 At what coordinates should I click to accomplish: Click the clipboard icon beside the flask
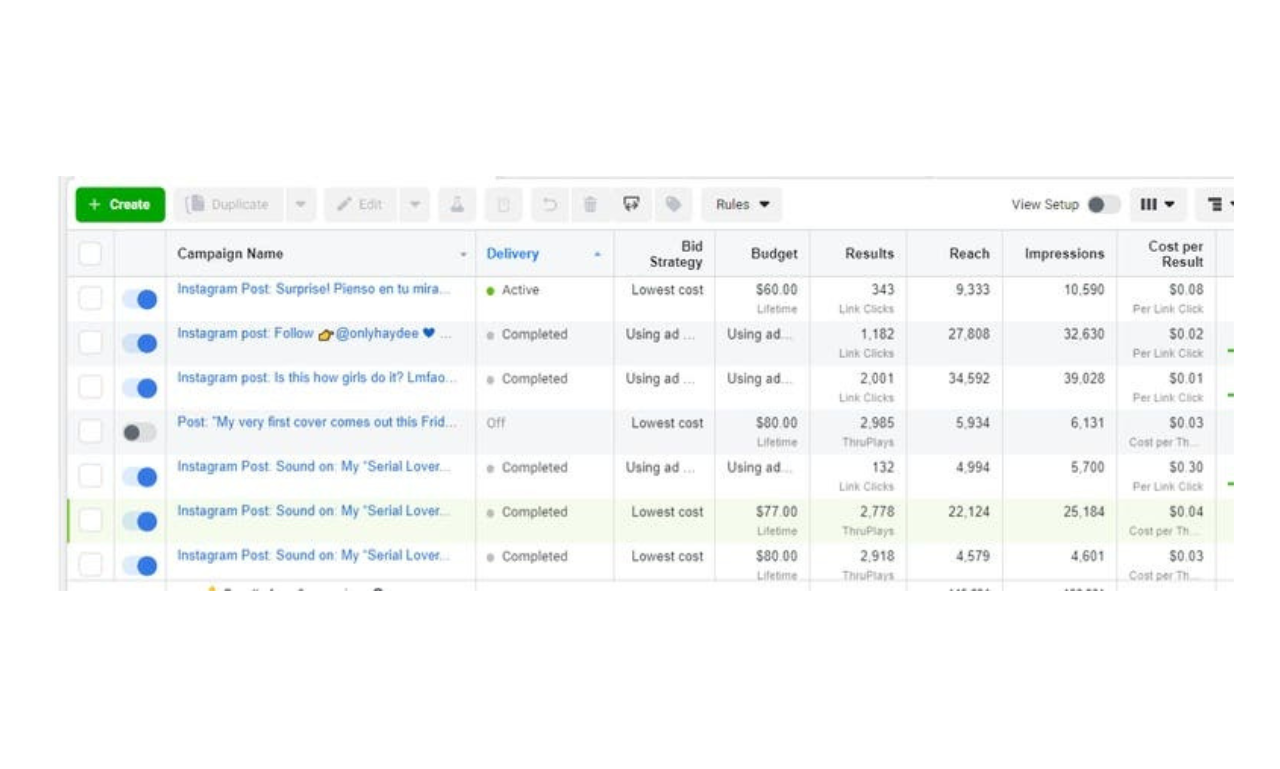coord(504,205)
